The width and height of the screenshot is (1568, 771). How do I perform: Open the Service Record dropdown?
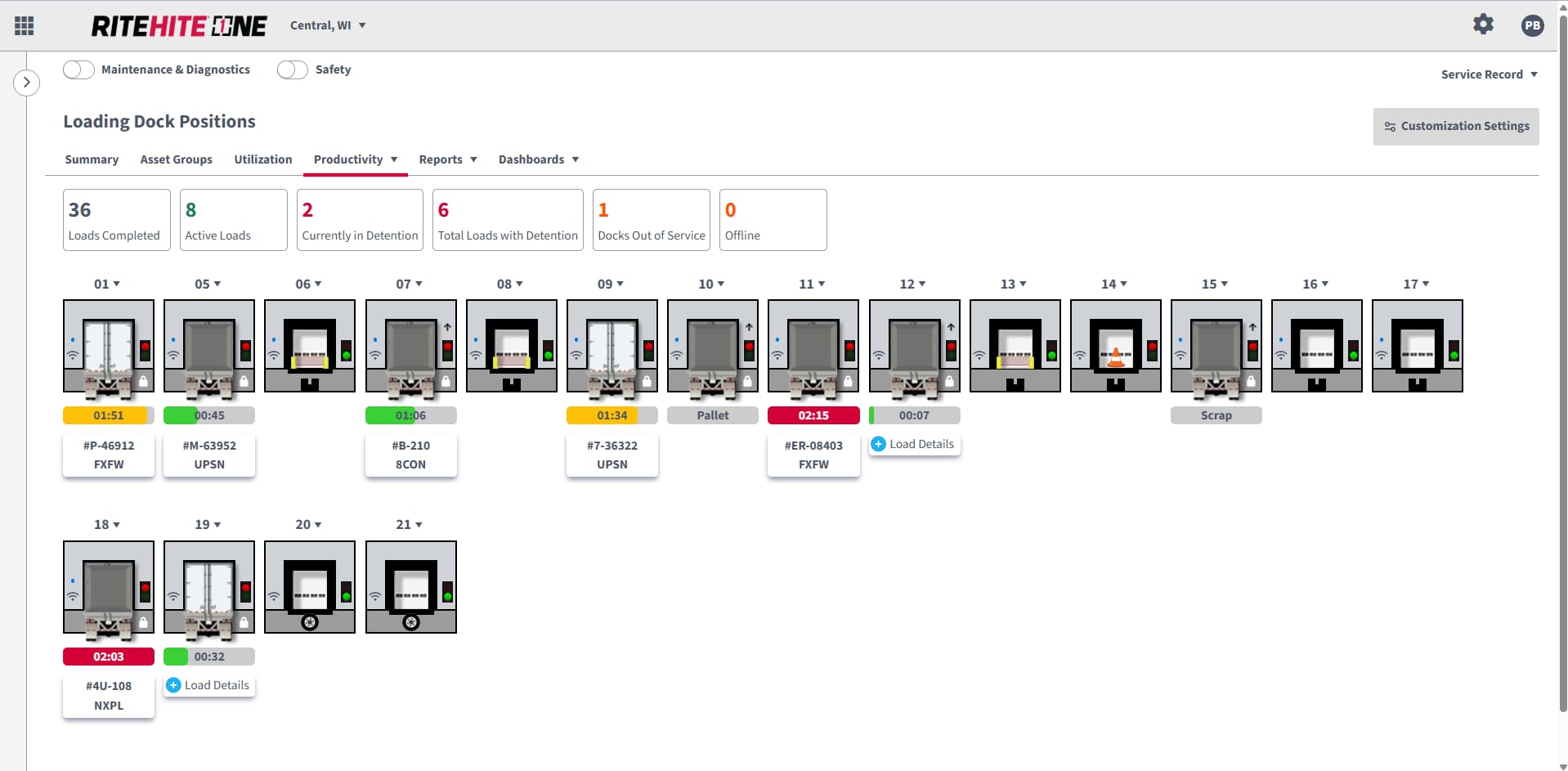(x=1489, y=74)
